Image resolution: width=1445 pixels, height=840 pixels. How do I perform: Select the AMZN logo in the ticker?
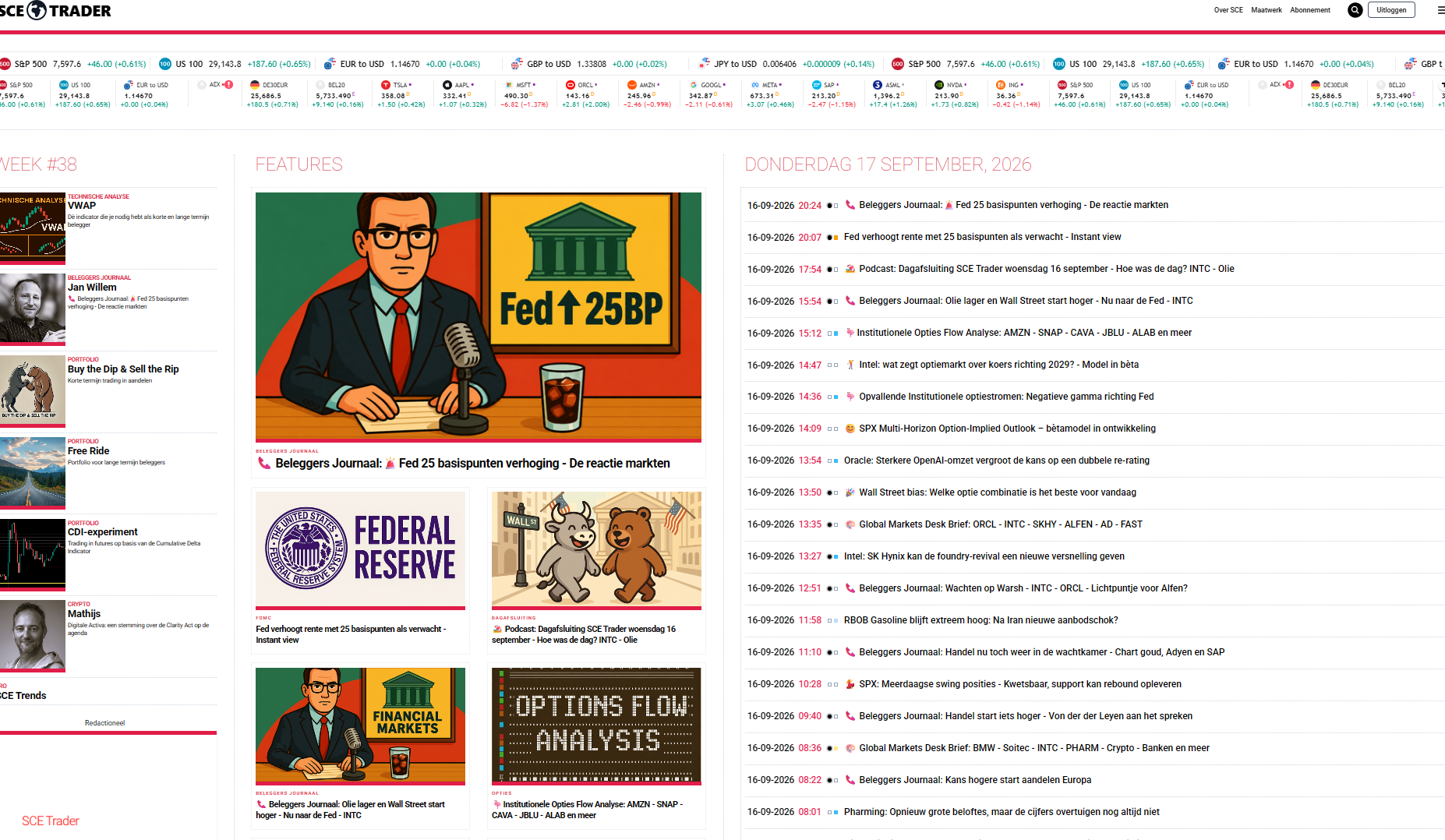coord(633,85)
